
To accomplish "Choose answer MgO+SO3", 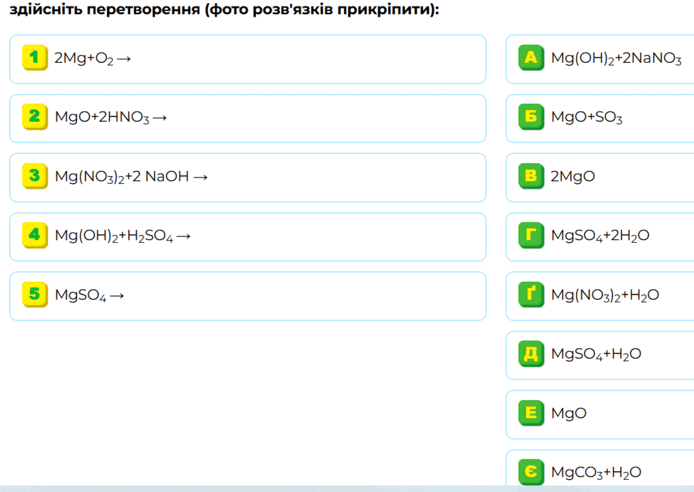I will [x=600, y=119].
